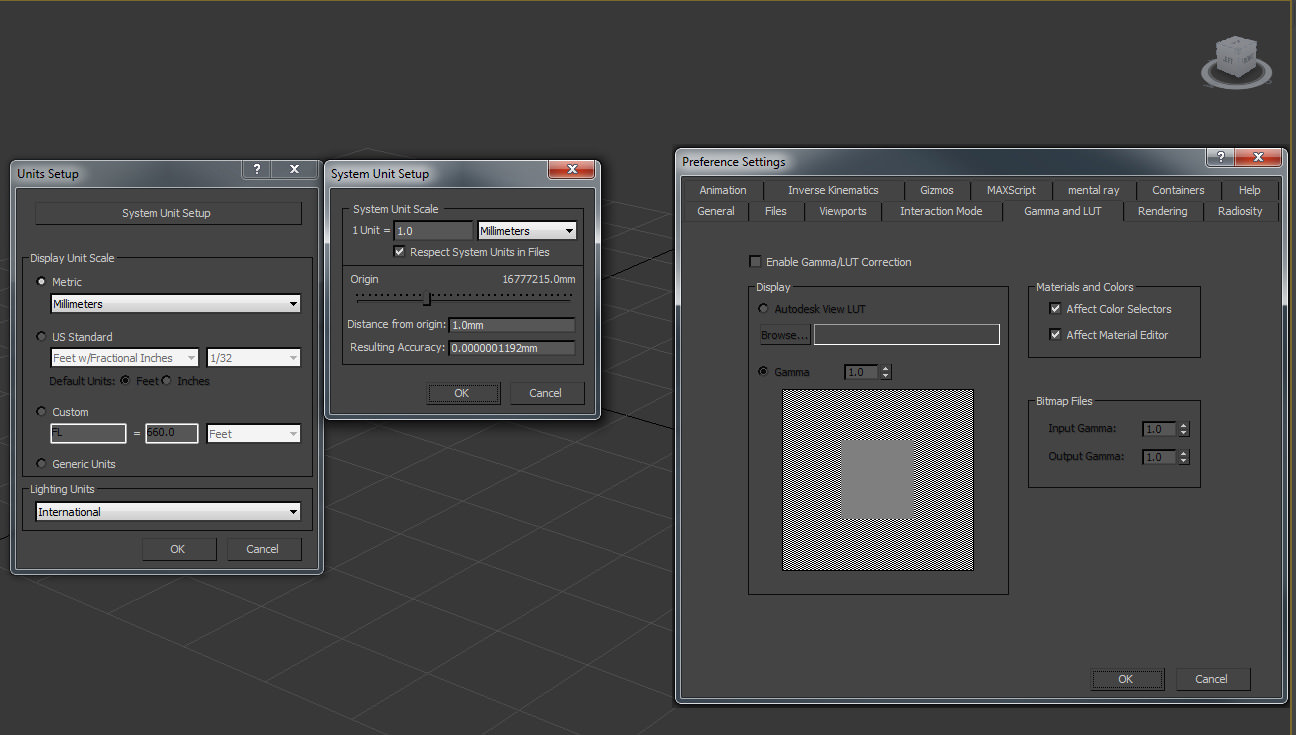The height and width of the screenshot is (735, 1296).
Task: Click OK in Units Setup dialog
Action: point(178,549)
